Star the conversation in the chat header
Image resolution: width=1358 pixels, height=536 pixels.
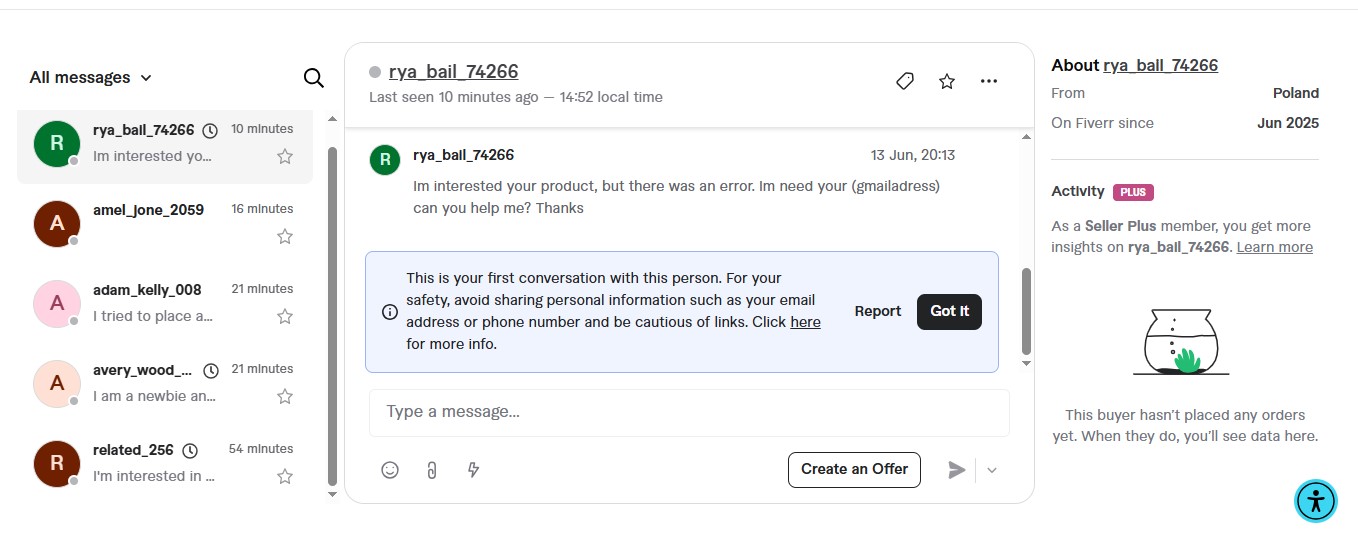[947, 81]
